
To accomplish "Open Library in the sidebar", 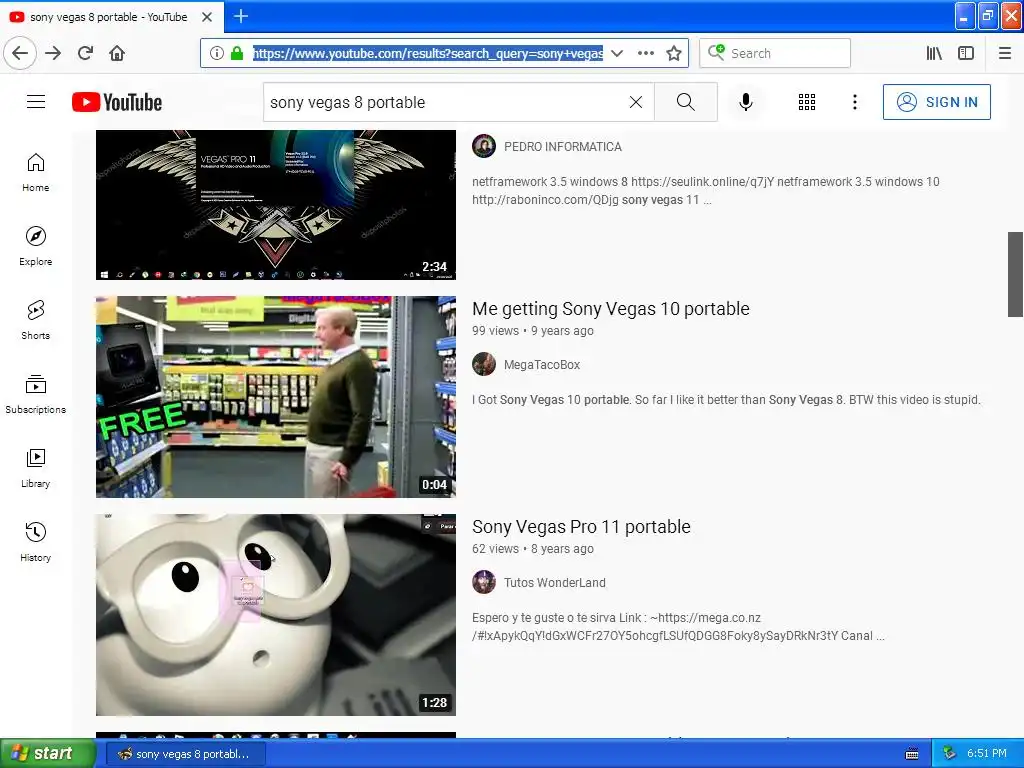I will point(36,468).
